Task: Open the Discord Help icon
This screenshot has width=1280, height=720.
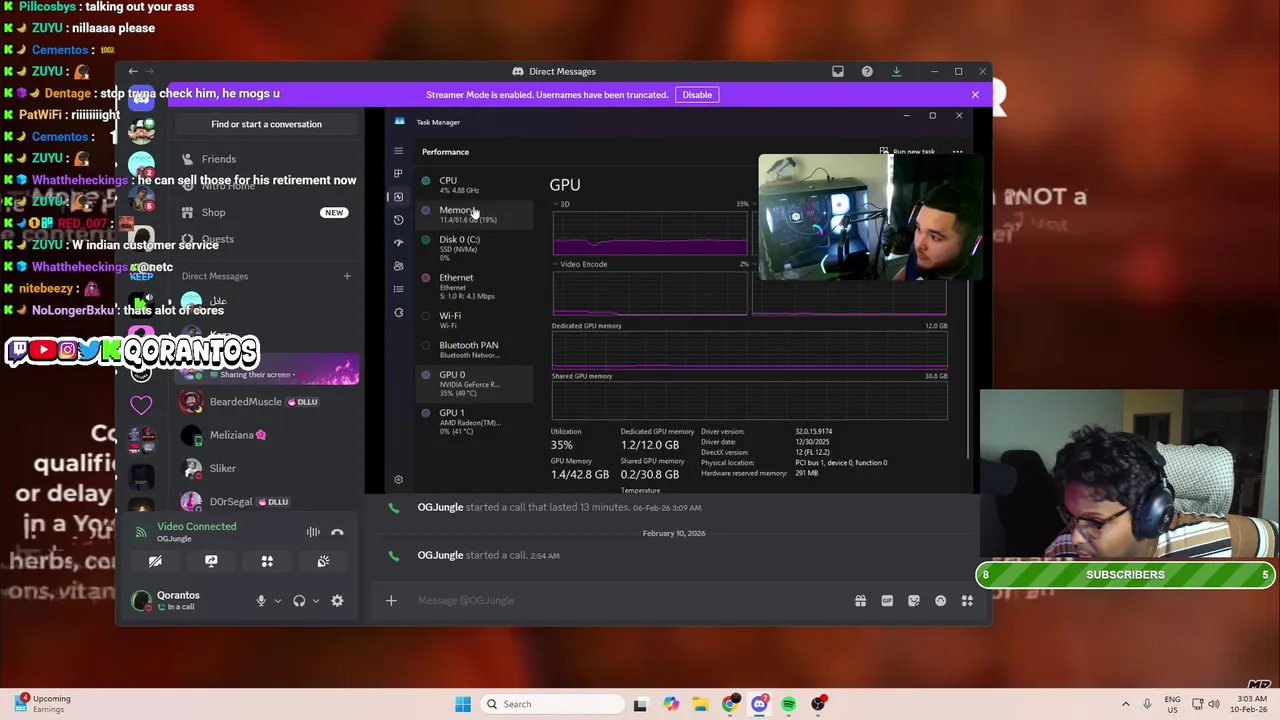Action: point(867,71)
